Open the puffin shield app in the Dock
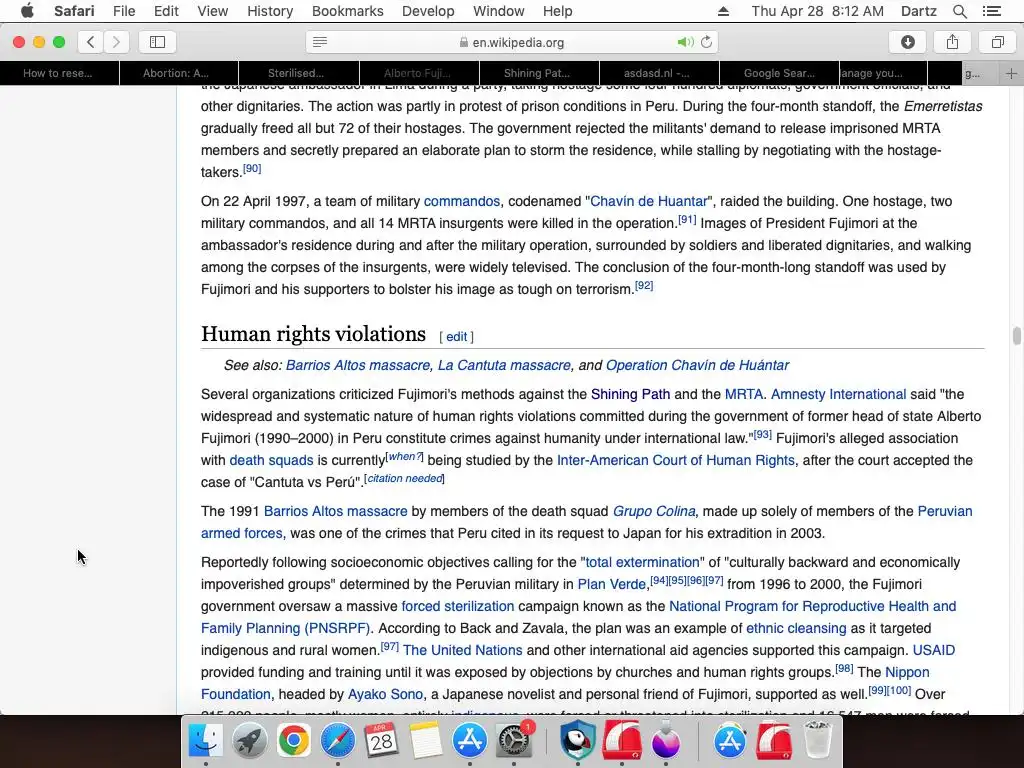The width and height of the screenshot is (1024, 768). point(577,741)
